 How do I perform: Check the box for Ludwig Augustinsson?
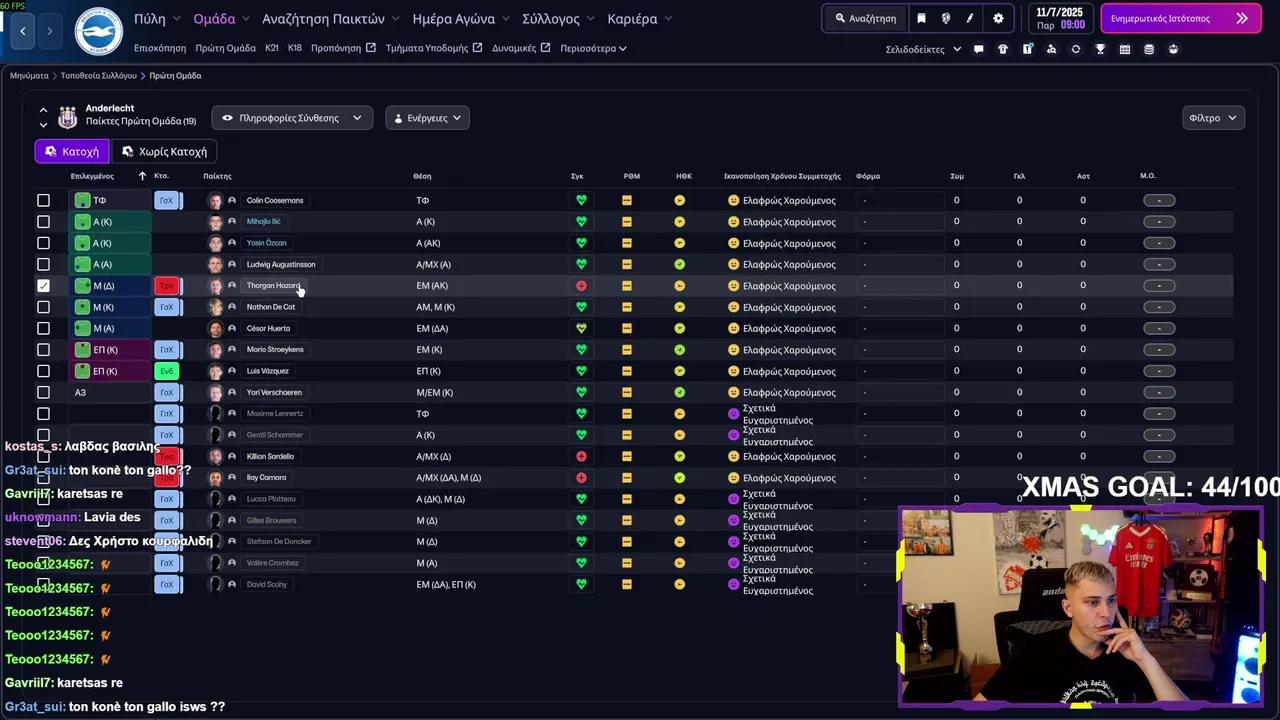pyautogui.click(x=43, y=265)
